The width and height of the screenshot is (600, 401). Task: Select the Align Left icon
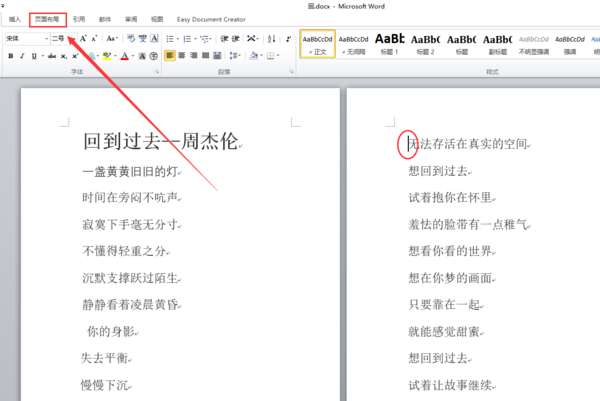click(x=170, y=56)
